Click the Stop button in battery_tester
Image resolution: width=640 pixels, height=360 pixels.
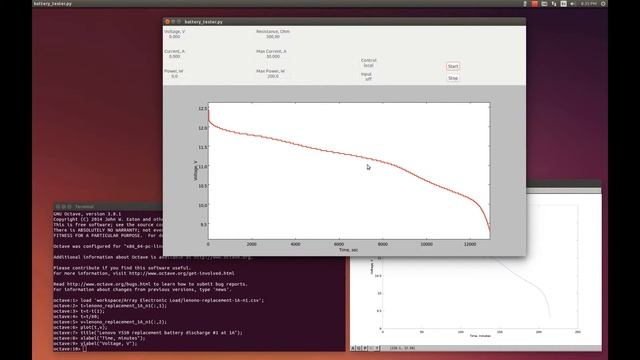click(453, 78)
